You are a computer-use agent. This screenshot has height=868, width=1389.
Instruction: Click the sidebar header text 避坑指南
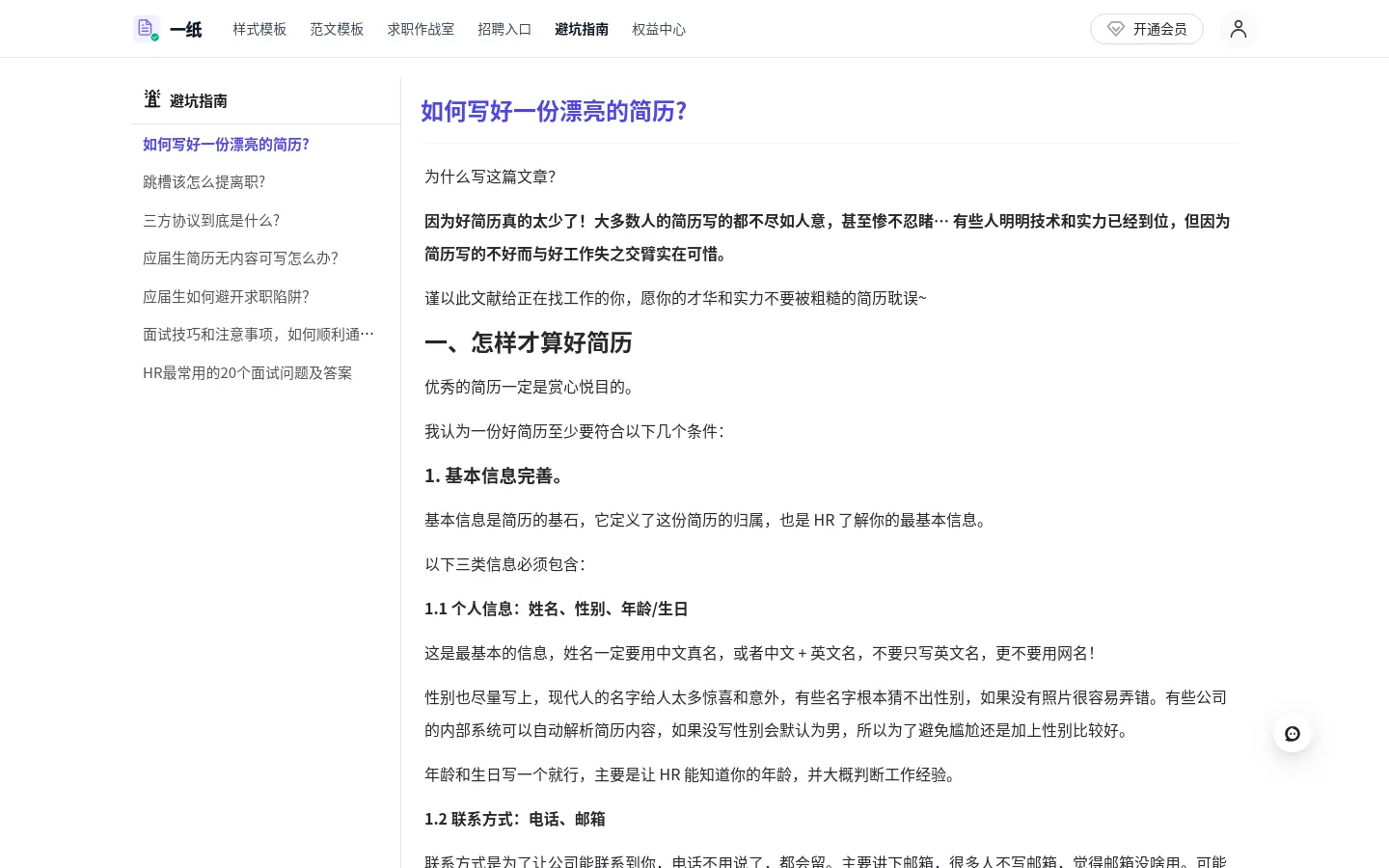point(199,100)
